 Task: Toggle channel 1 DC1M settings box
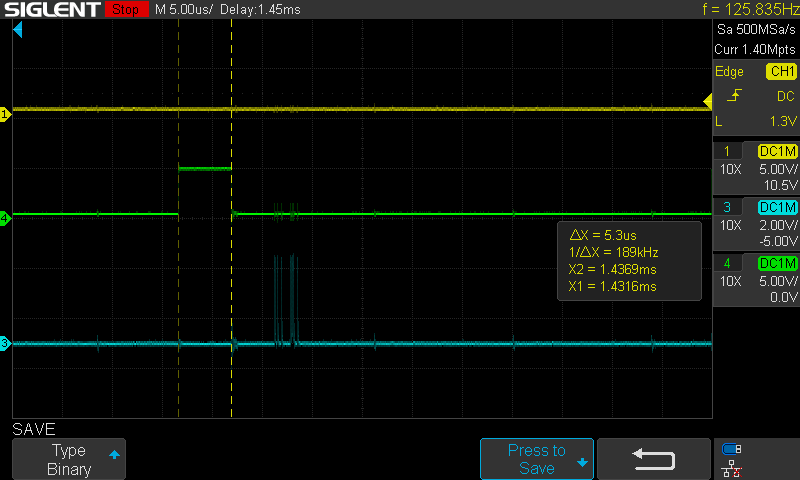tap(778, 151)
